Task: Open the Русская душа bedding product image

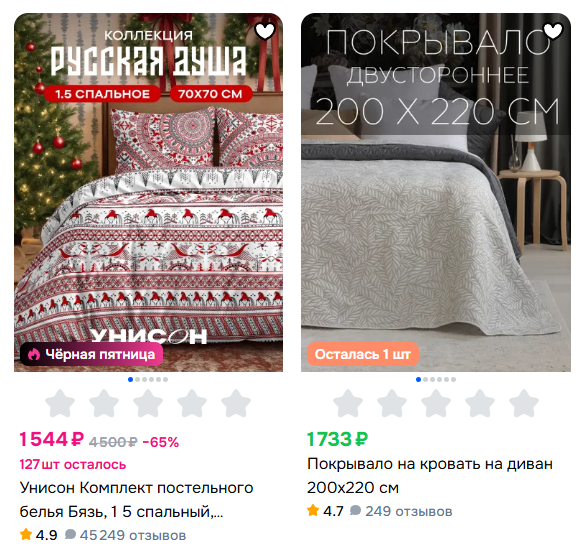Action: coord(149,192)
